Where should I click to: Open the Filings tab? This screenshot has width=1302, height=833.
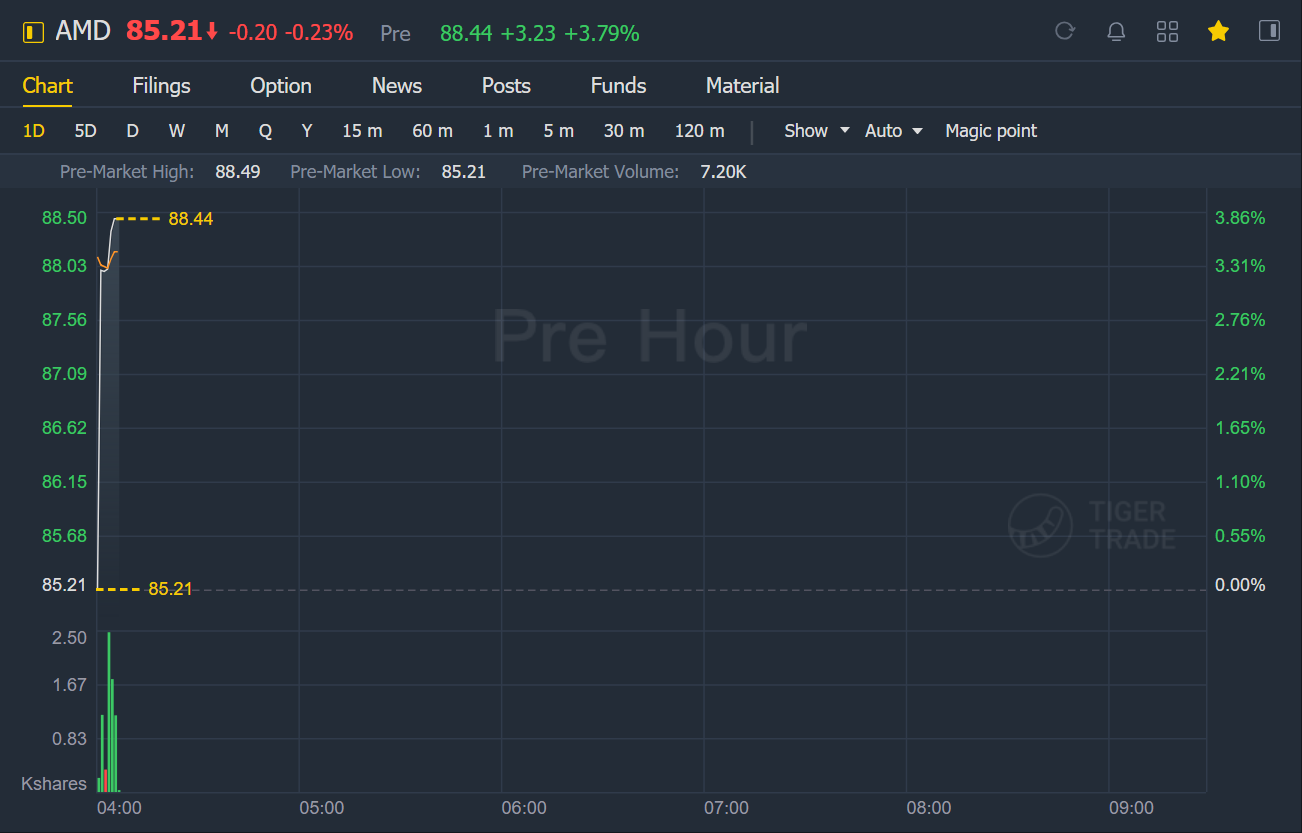[161, 86]
